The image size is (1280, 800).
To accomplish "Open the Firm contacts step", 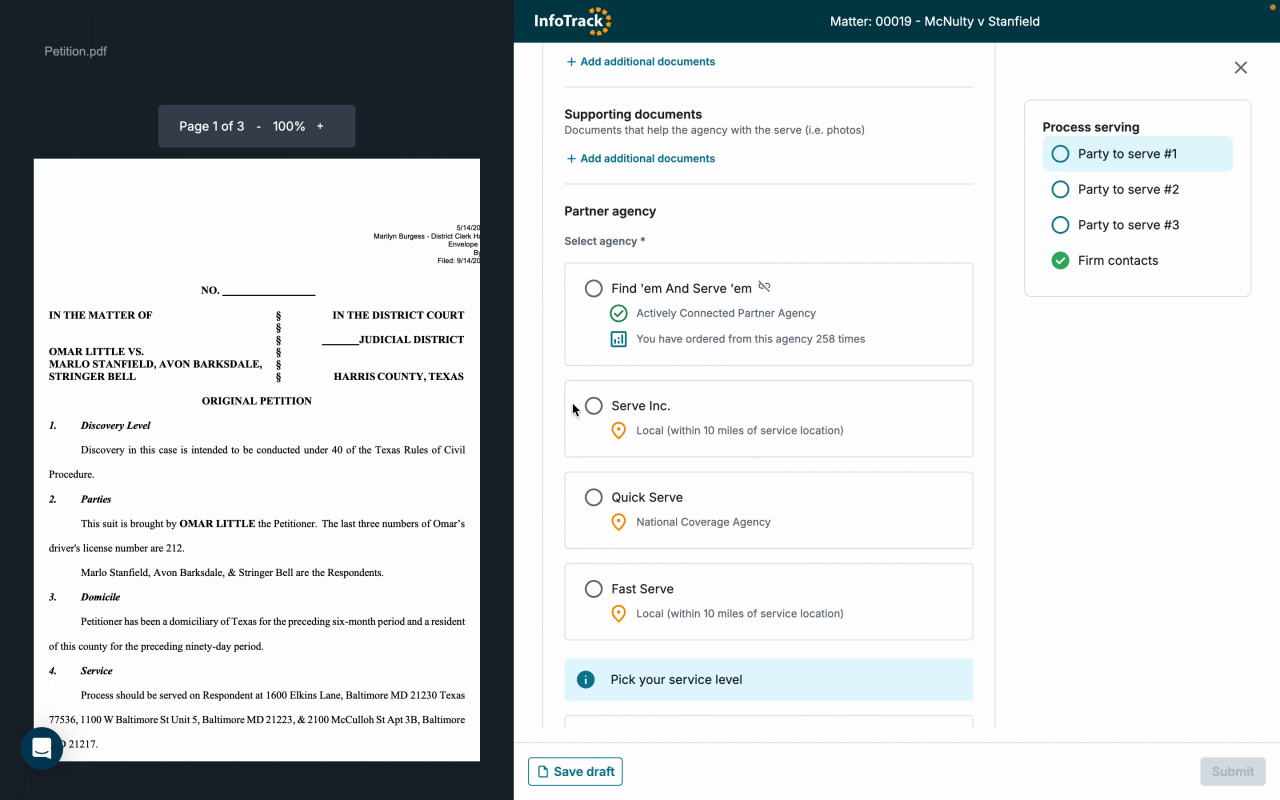I will [1117, 261].
